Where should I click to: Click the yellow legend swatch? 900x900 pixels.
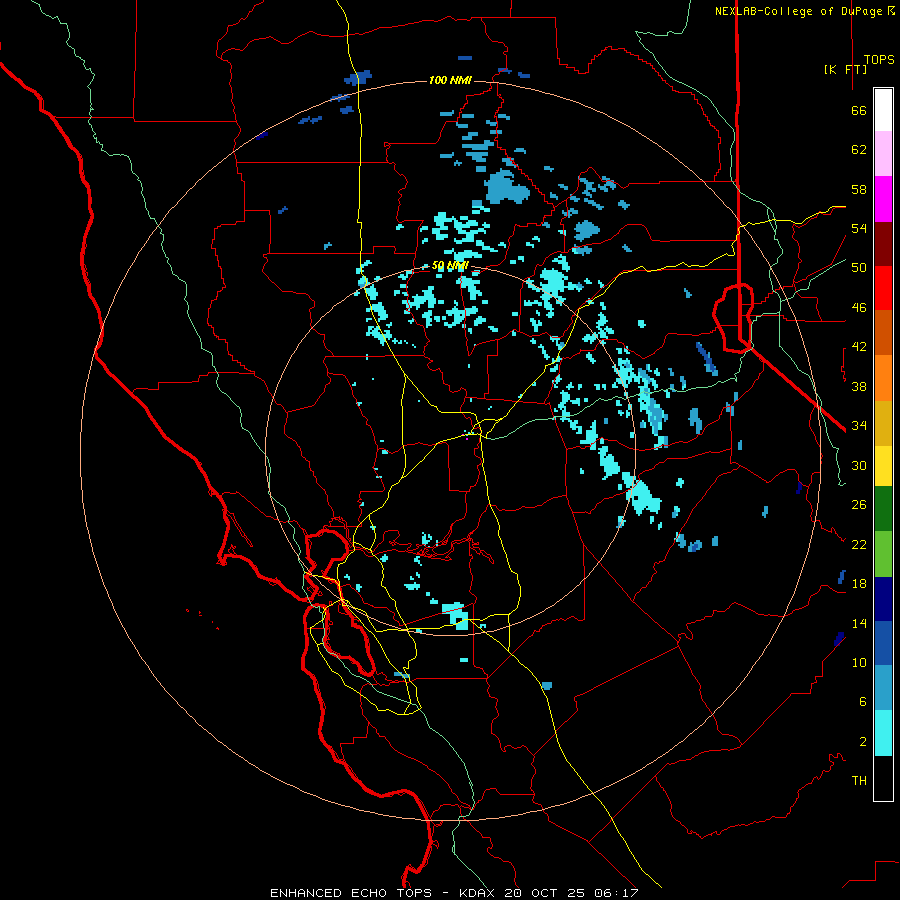(x=883, y=466)
